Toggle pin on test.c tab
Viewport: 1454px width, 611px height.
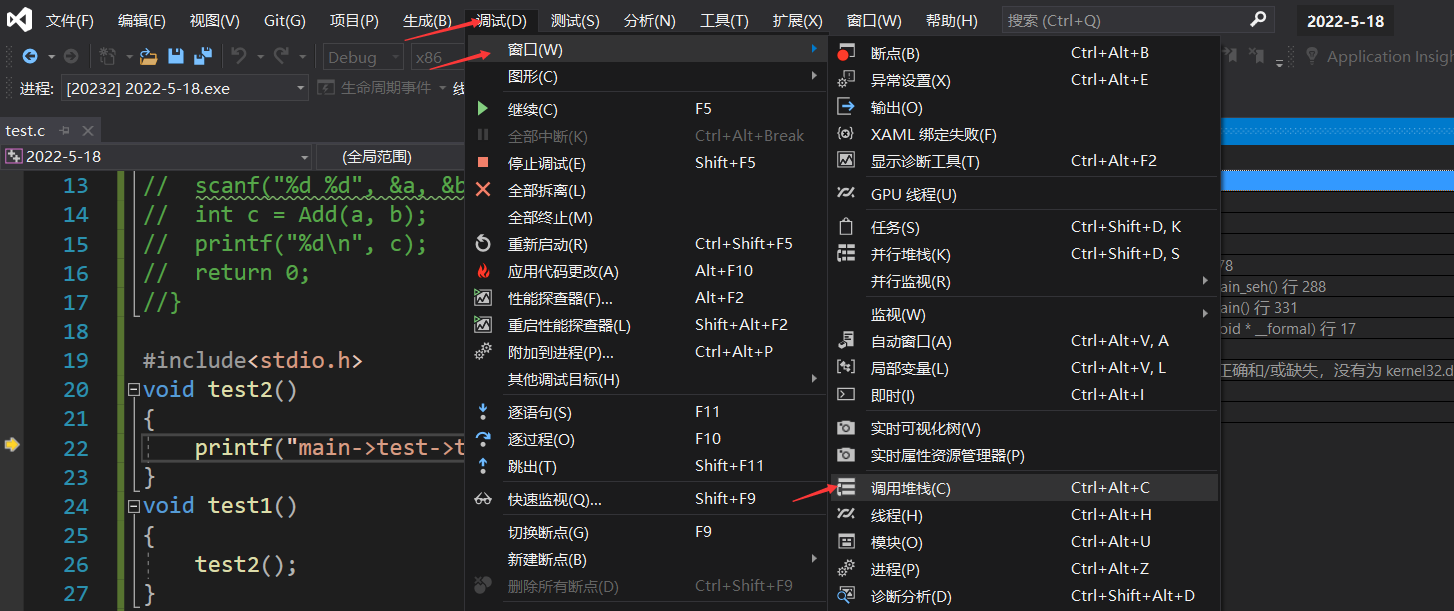65,131
